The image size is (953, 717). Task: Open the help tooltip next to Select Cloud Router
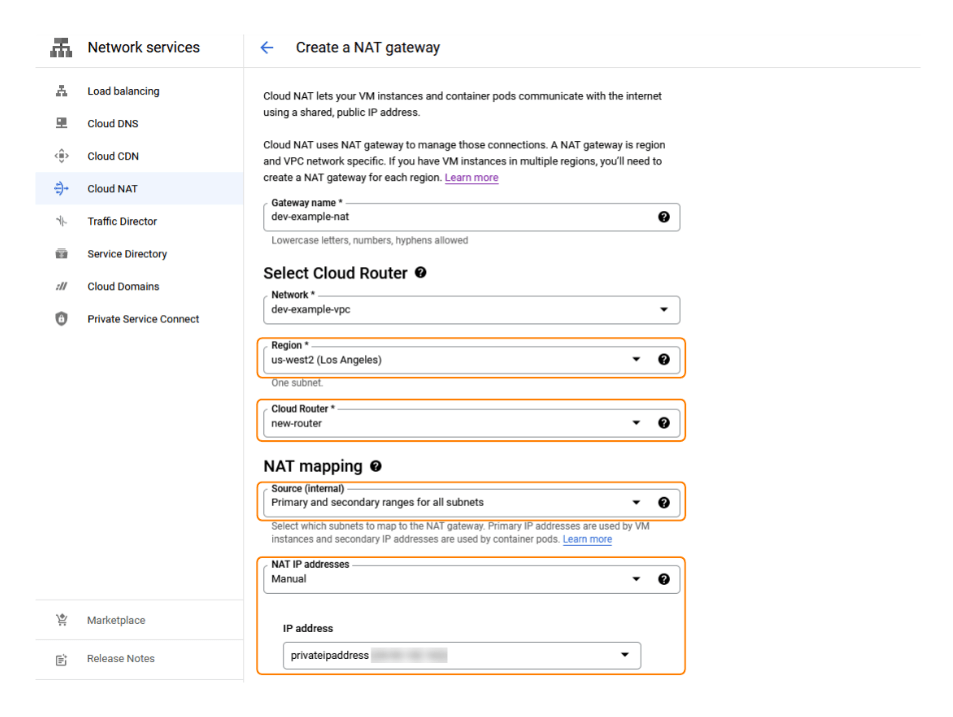pos(420,272)
